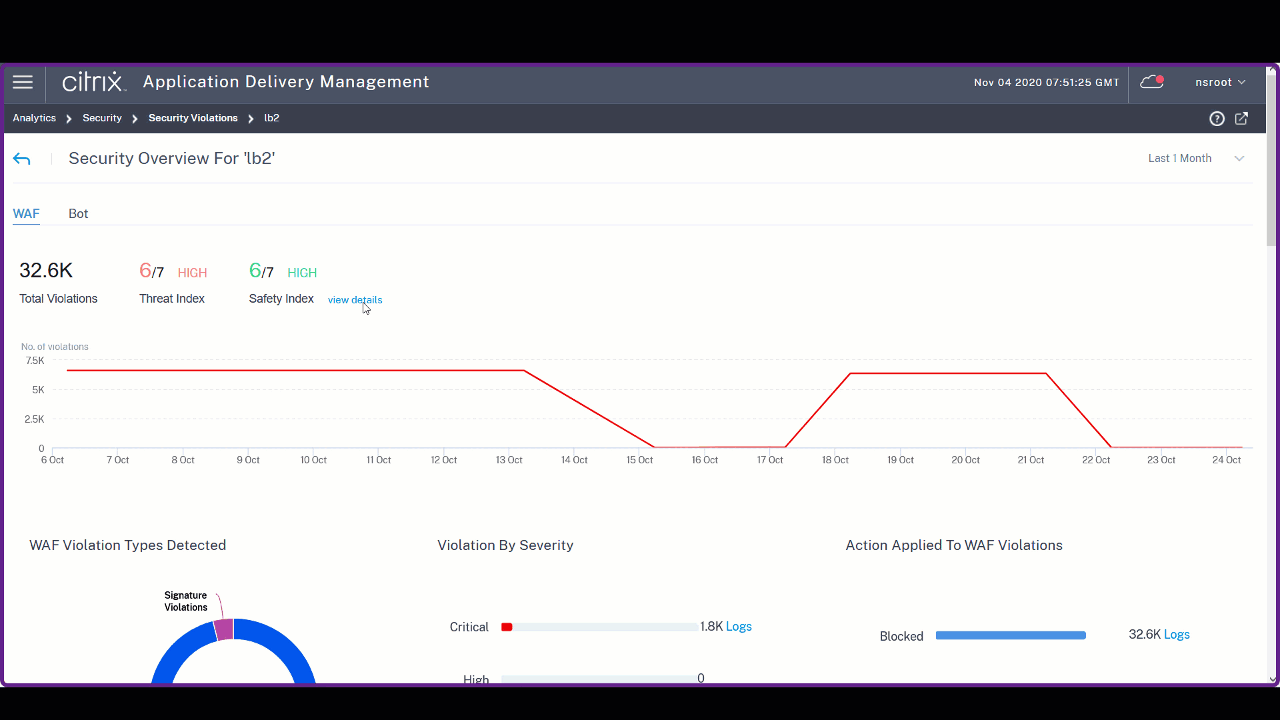
Task: Open Logs link for Critical violations
Action: point(739,627)
